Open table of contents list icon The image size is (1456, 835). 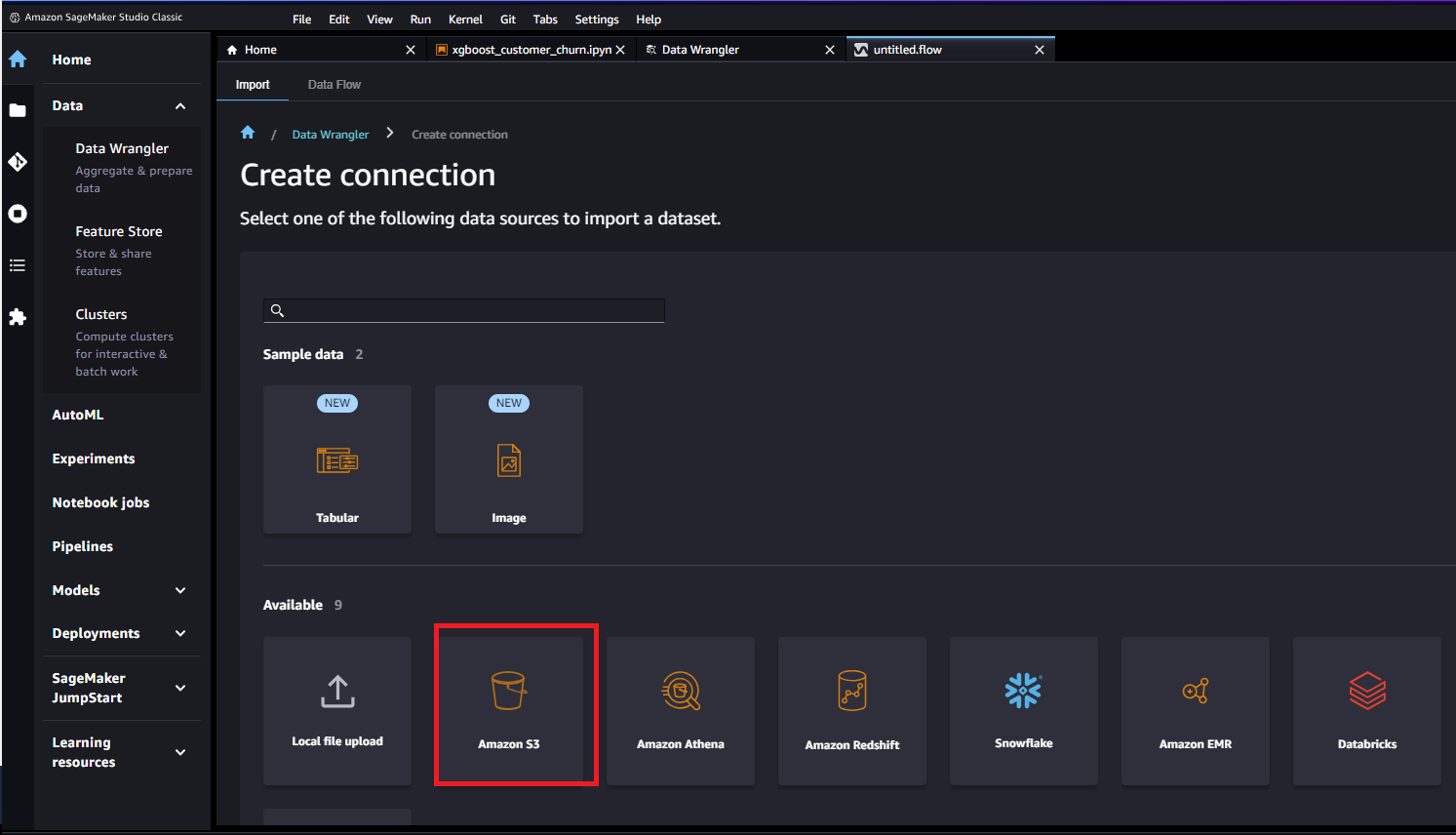point(18,265)
